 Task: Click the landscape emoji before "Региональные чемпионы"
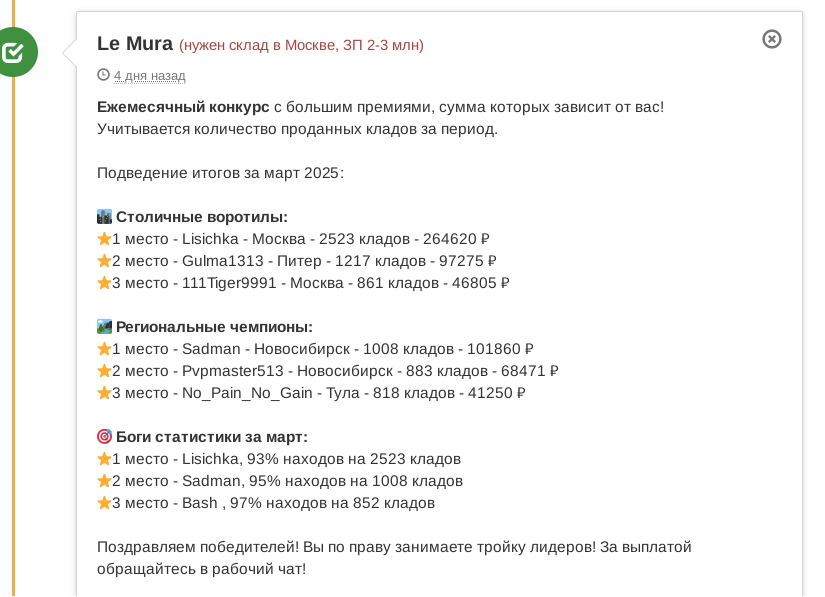click(x=104, y=327)
